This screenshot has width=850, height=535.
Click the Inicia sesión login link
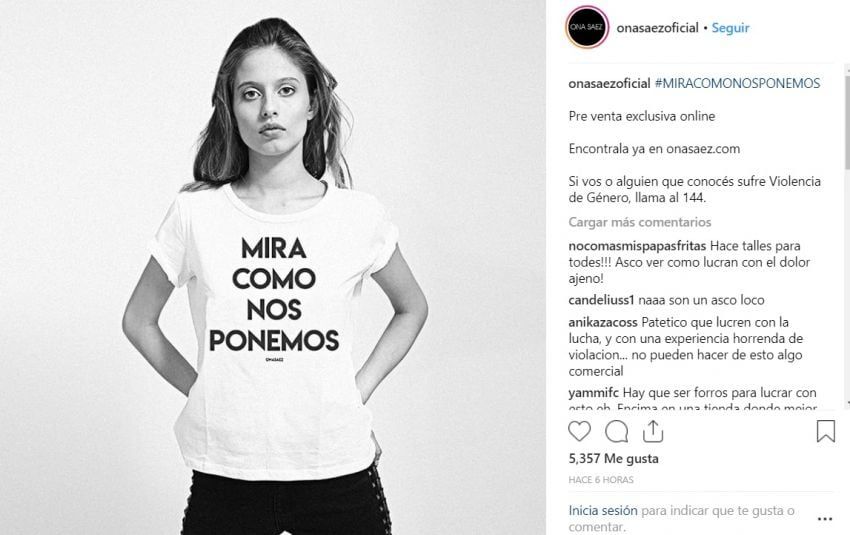click(603, 511)
